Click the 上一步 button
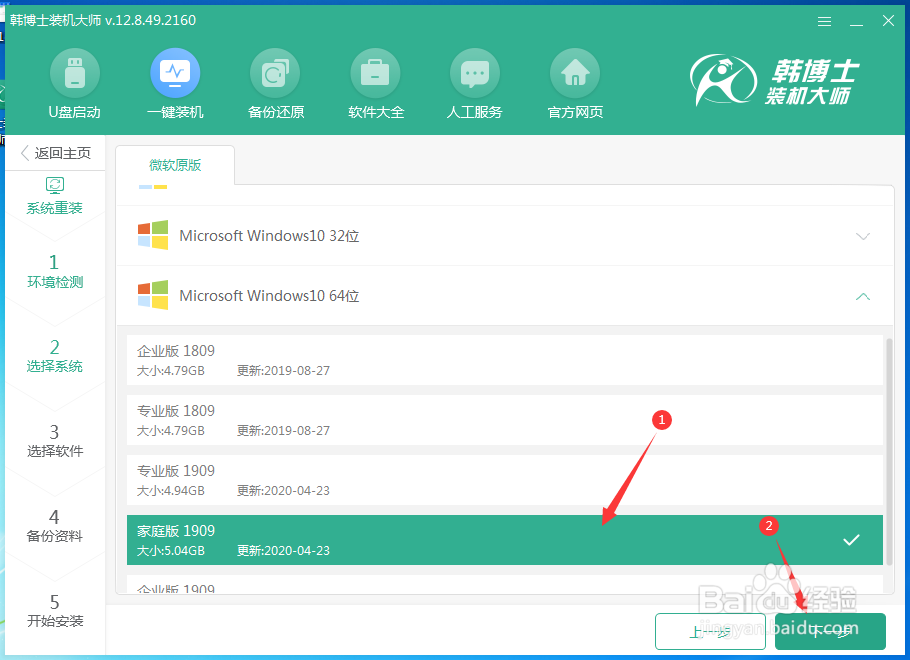This screenshot has height=660, width=910. coord(710,631)
